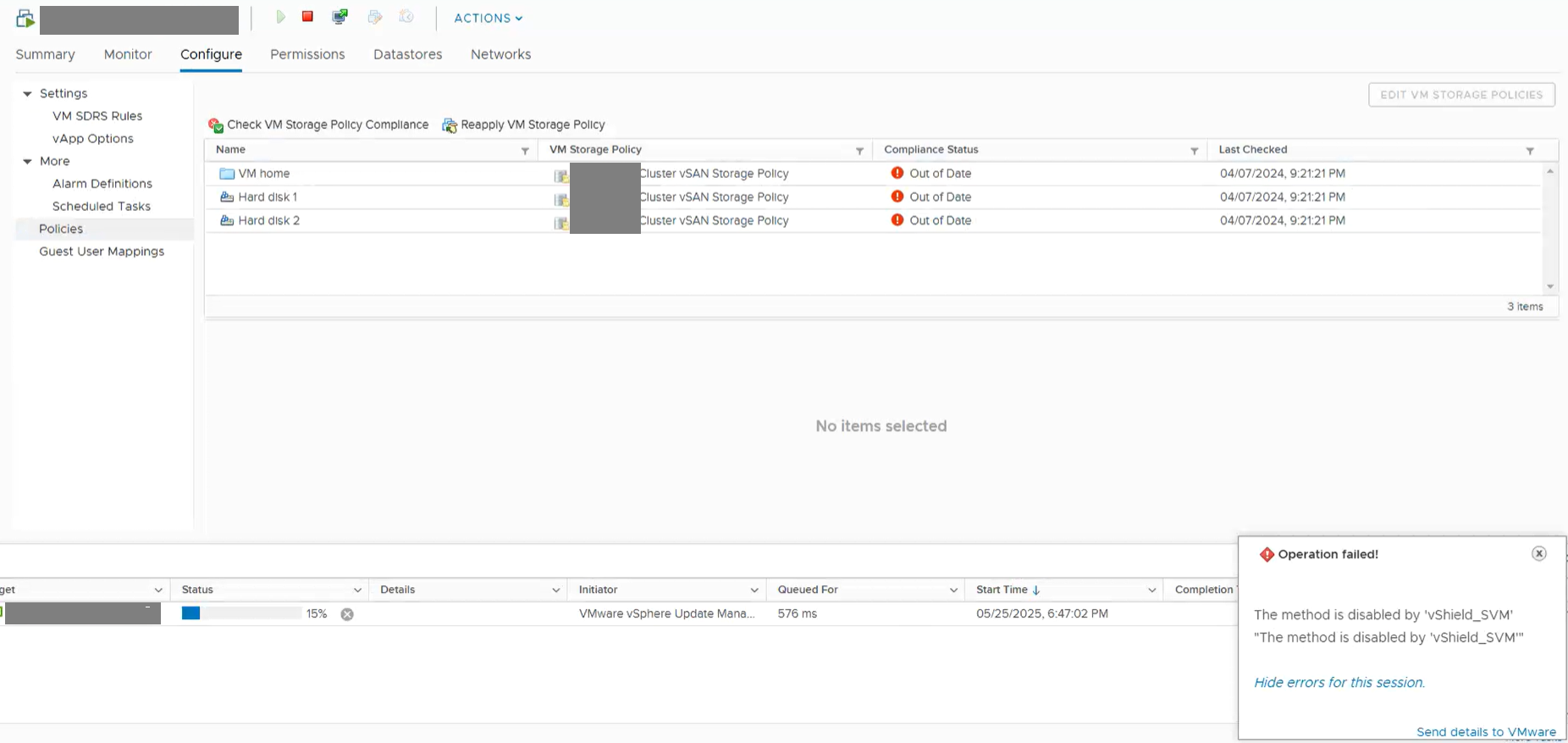Click the Check VM Storage Policy Compliance icon

click(x=216, y=125)
